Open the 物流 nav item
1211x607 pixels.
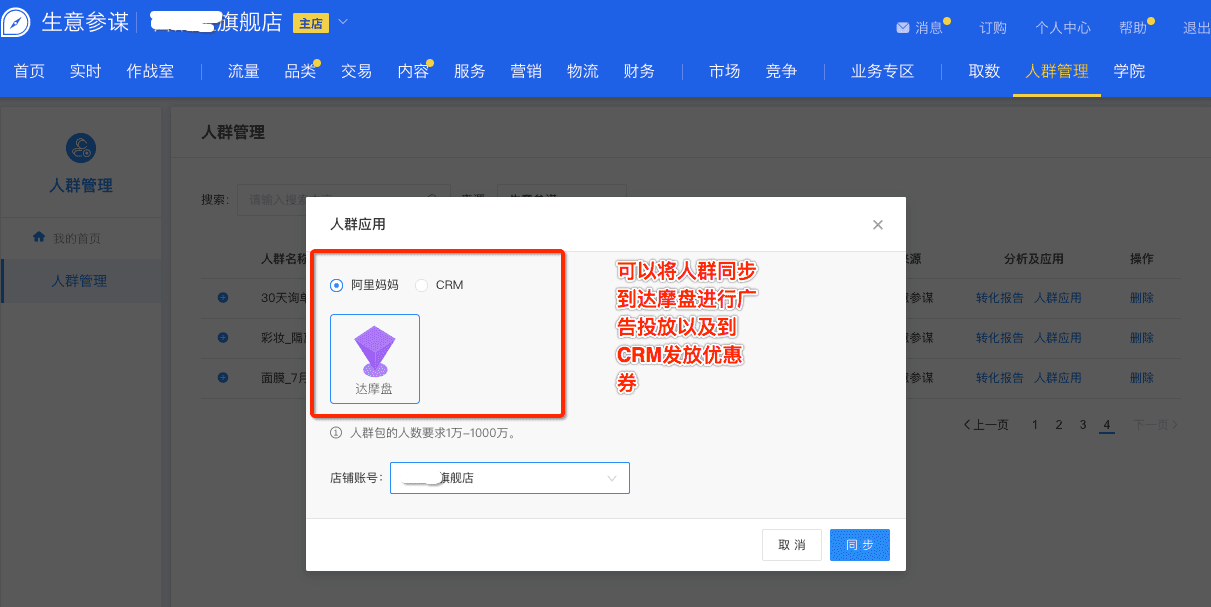(582, 71)
